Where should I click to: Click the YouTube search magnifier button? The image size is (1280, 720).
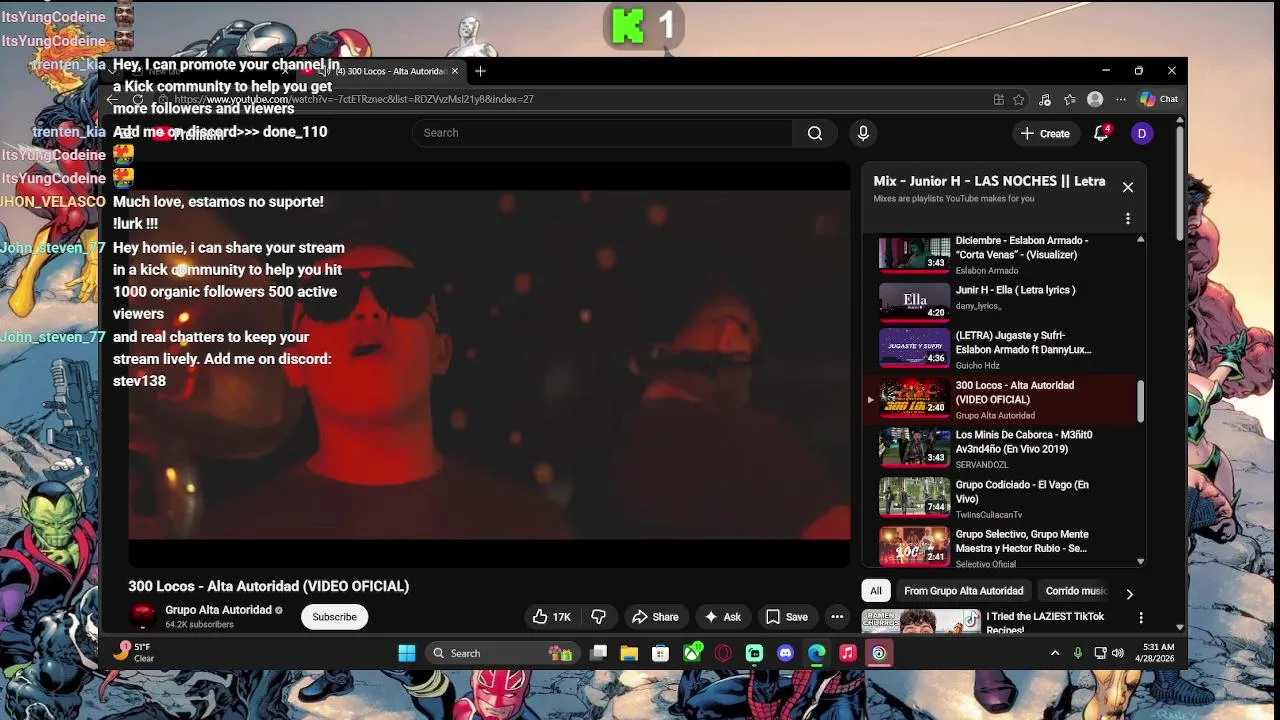tap(815, 133)
